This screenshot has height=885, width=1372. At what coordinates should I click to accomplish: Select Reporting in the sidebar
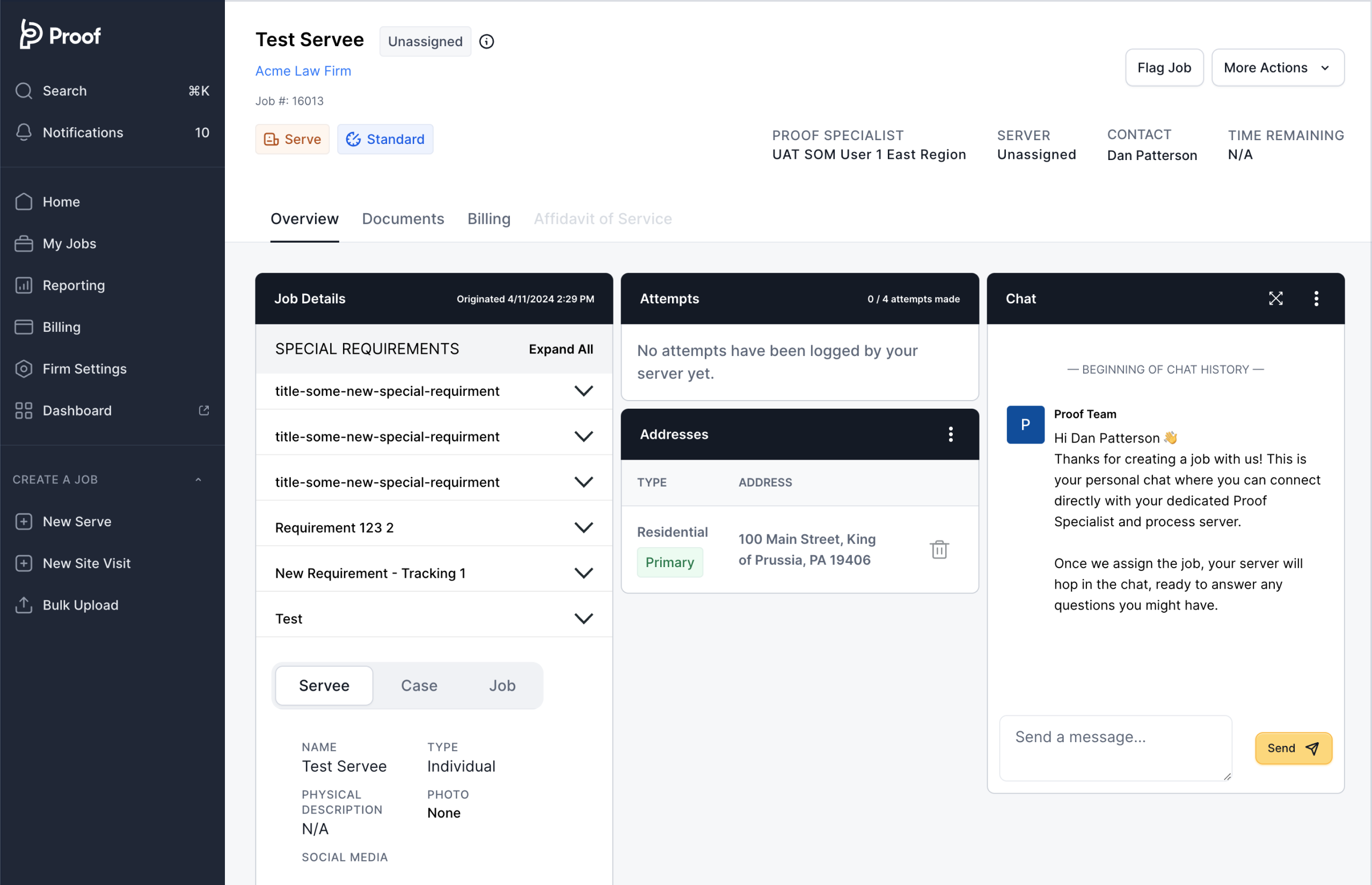[74, 285]
